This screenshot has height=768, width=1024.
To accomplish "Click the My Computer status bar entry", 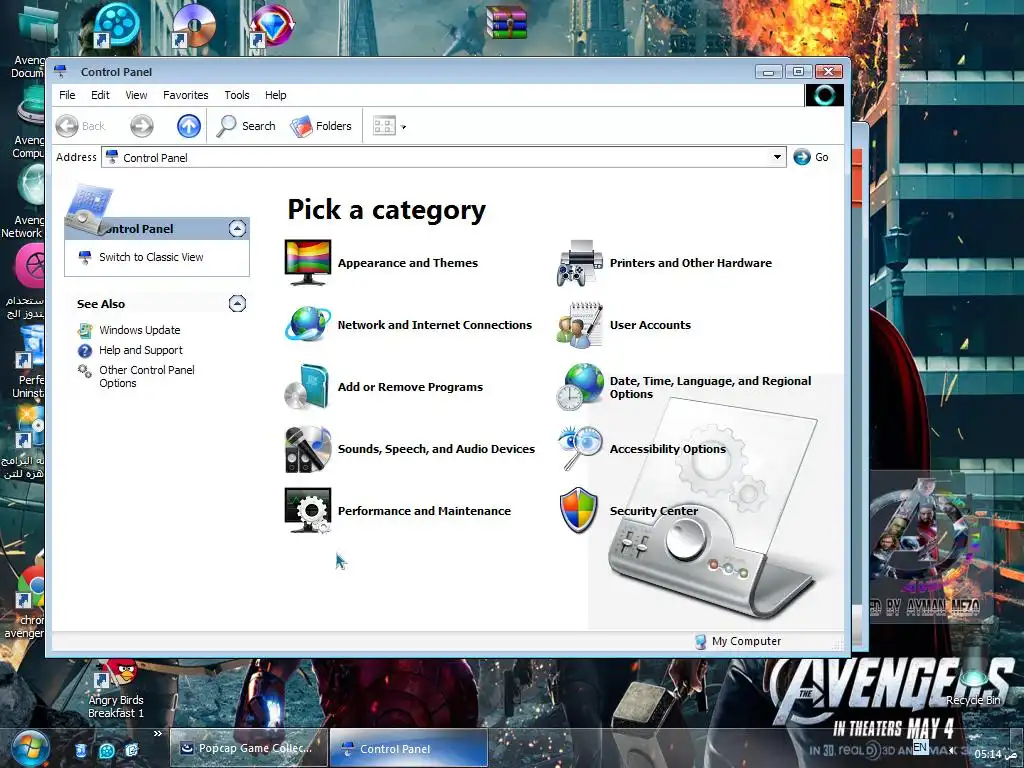I will pos(738,641).
